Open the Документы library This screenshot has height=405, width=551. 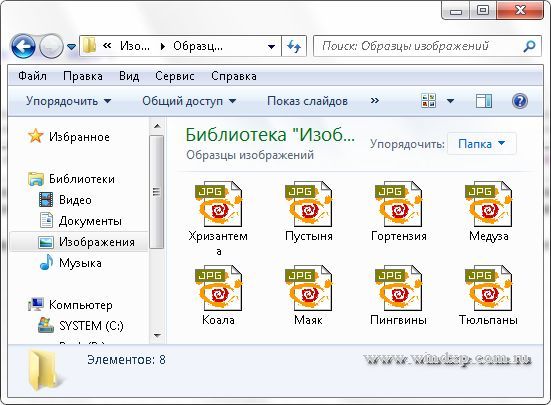click(90, 221)
